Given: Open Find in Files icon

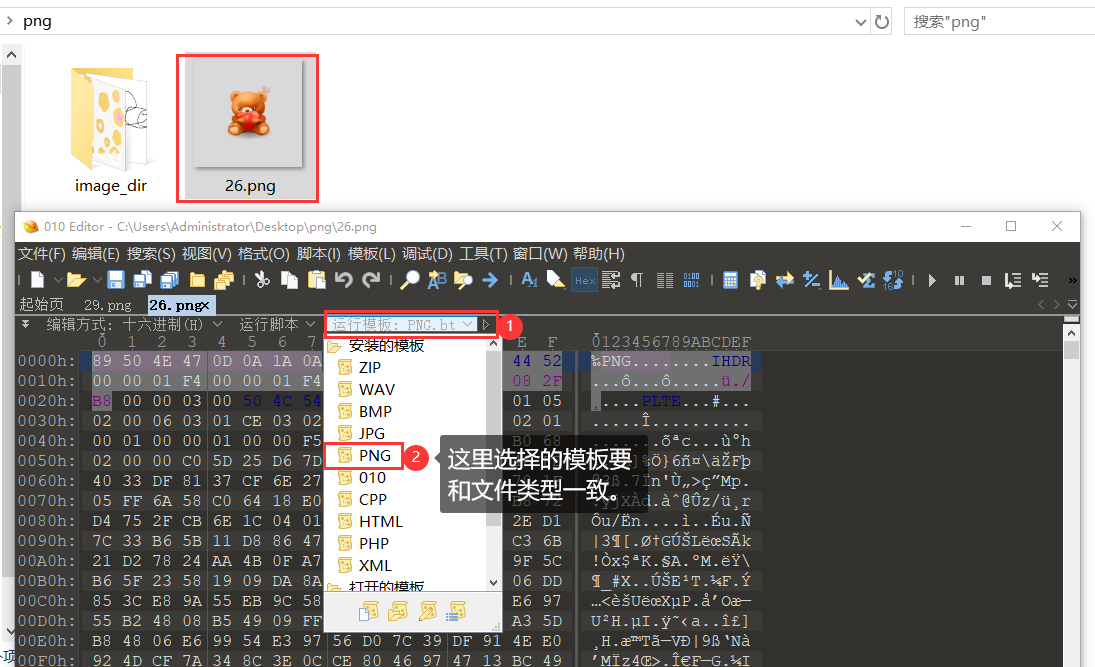Looking at the screenshot, I should tap(464, 280).
